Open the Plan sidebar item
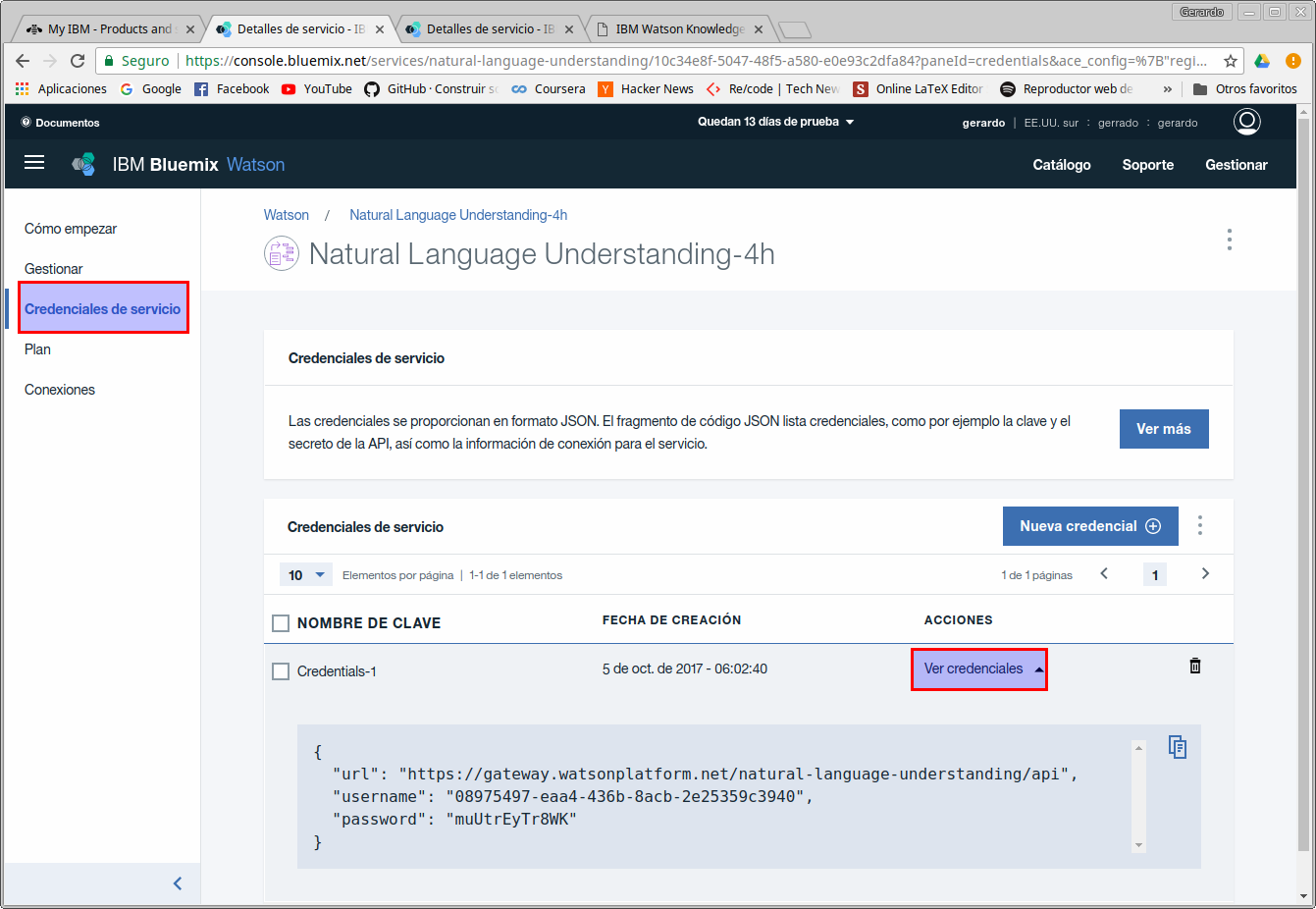The width and height of the screenshot is (1316, 909). tap(37, 349)
